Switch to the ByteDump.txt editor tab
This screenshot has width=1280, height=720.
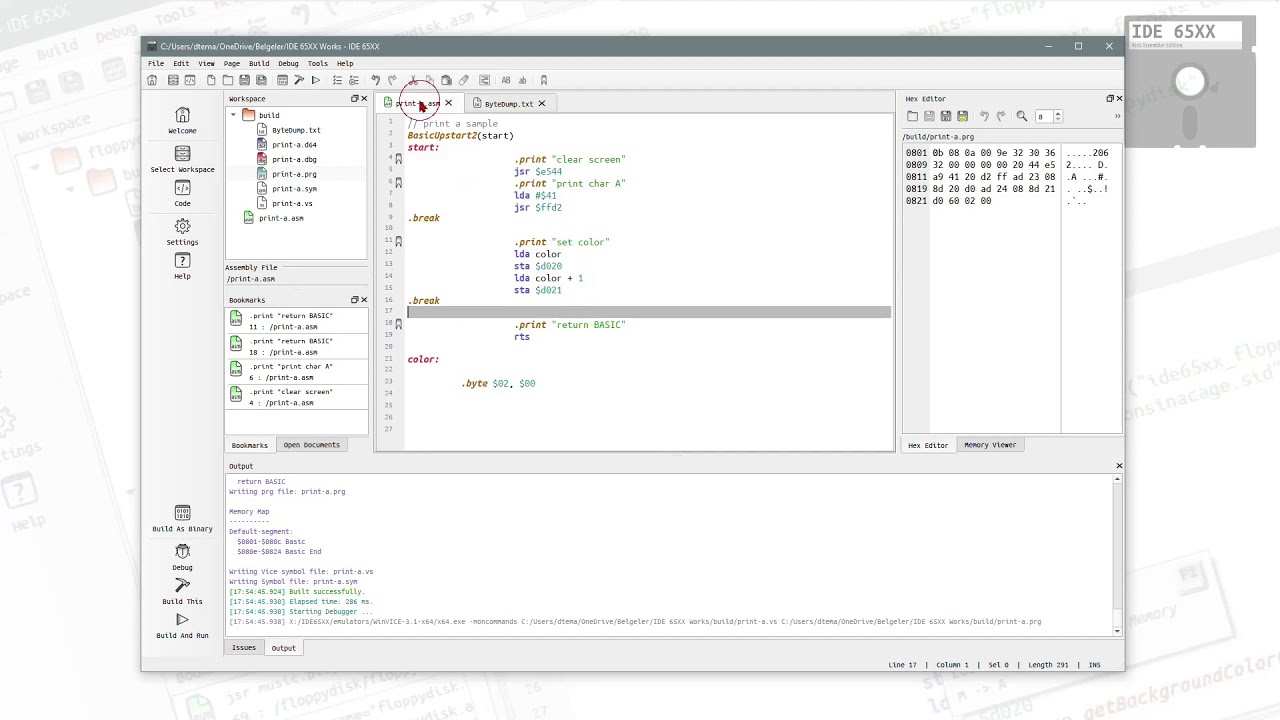click(508, 103)
